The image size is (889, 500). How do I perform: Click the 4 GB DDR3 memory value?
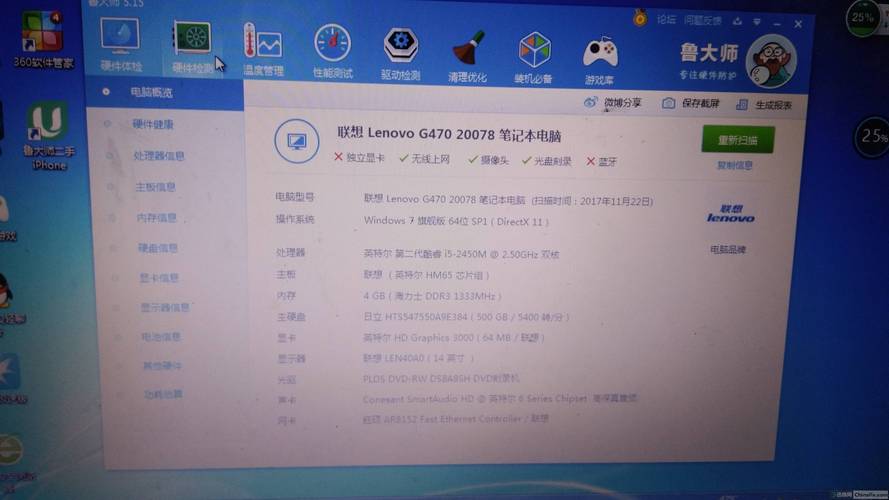tap(433, 296)
